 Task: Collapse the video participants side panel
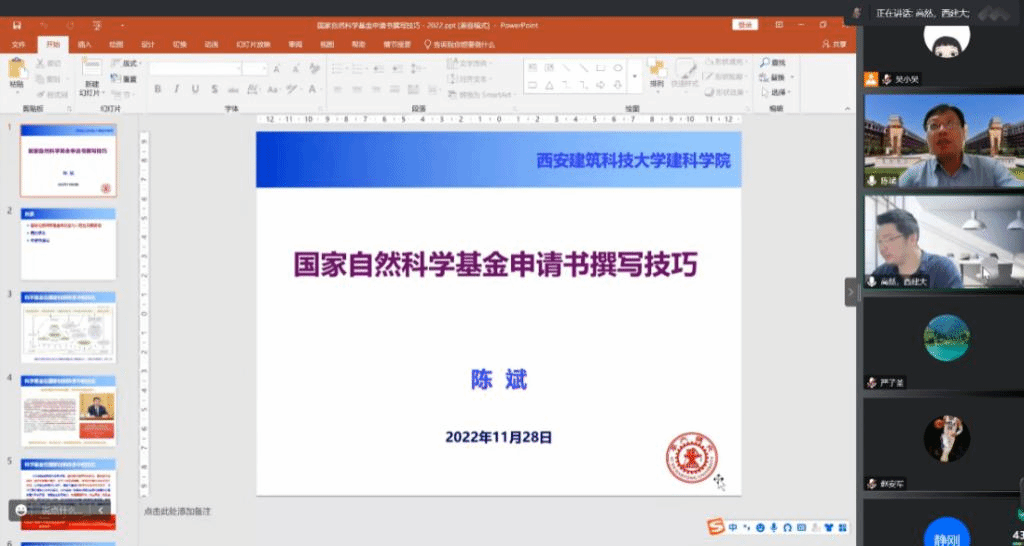[851, 292]
